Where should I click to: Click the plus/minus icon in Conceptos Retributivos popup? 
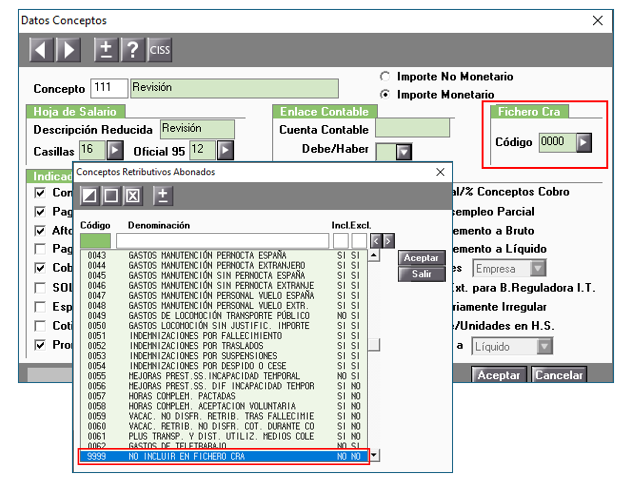click(x=162, y=195)
